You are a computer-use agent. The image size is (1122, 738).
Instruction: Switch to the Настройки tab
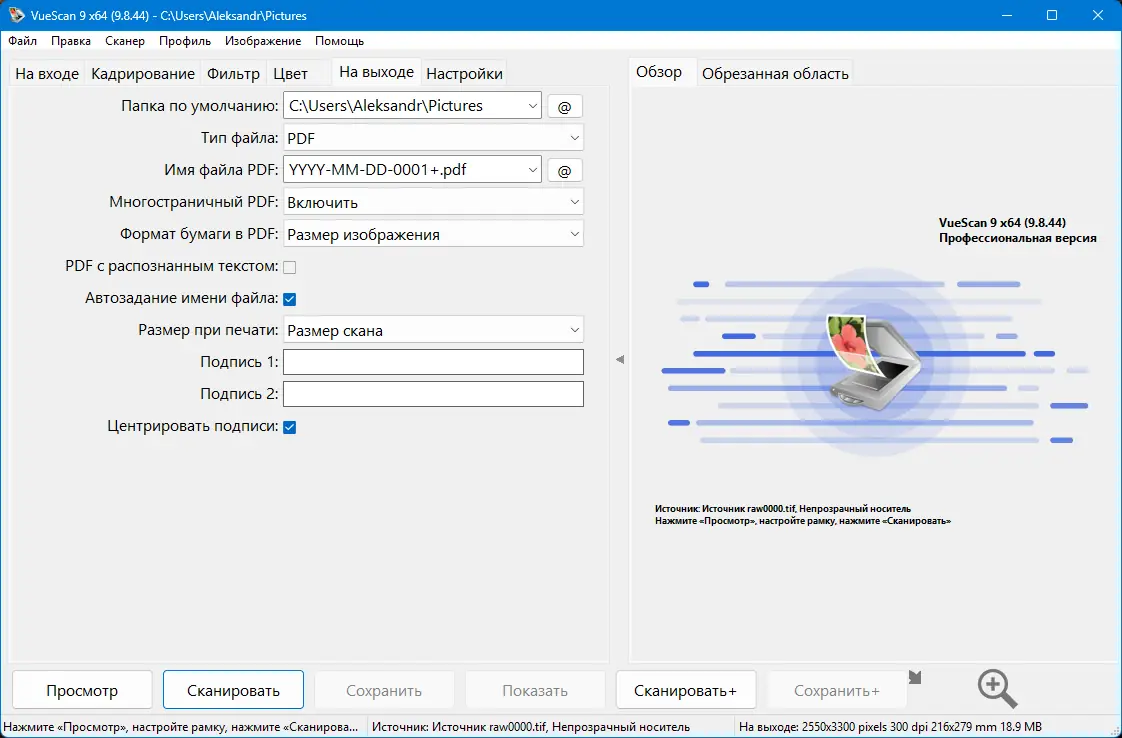click(464, 74)
